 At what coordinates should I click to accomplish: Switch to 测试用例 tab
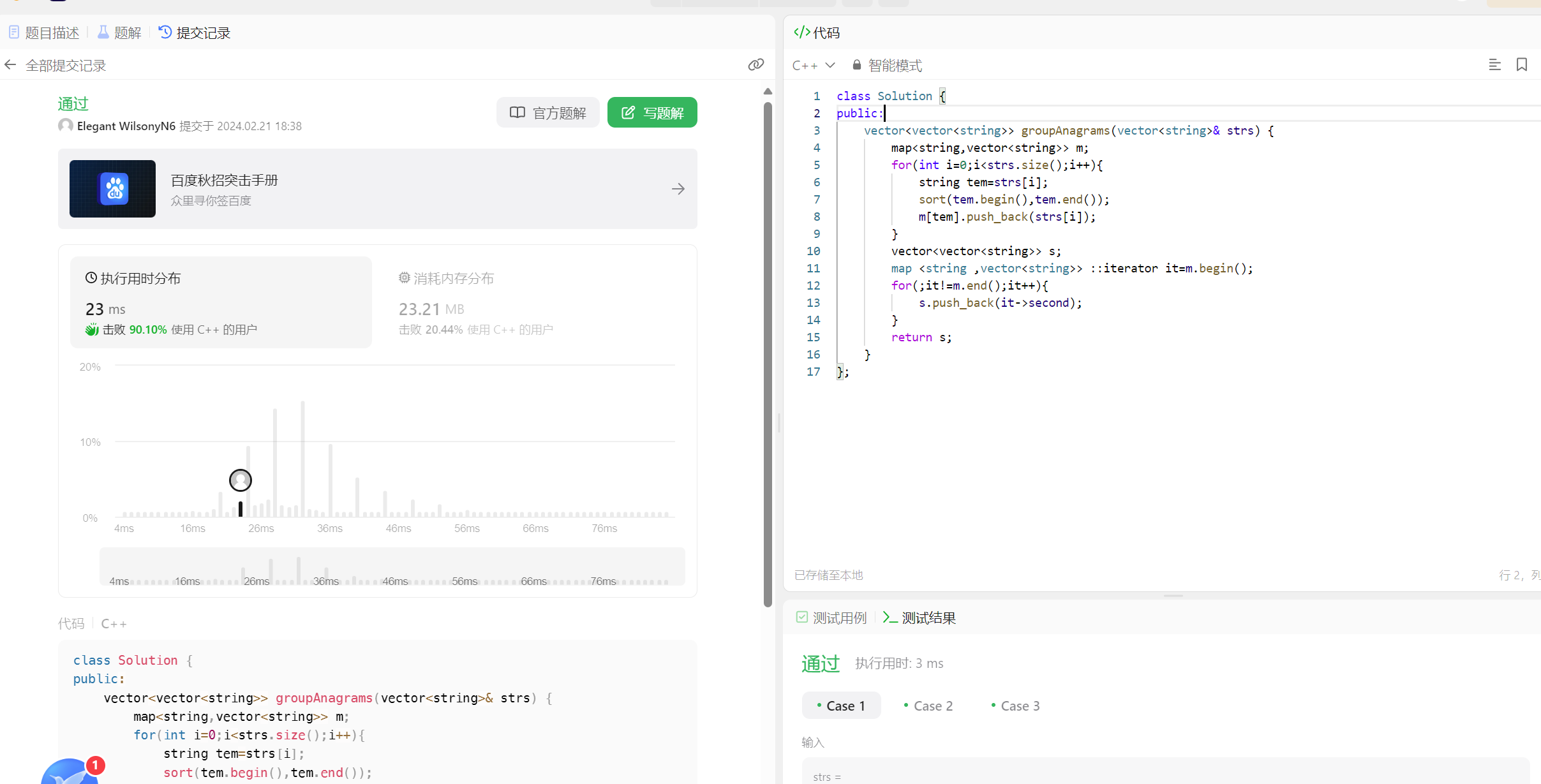[831, 618]
